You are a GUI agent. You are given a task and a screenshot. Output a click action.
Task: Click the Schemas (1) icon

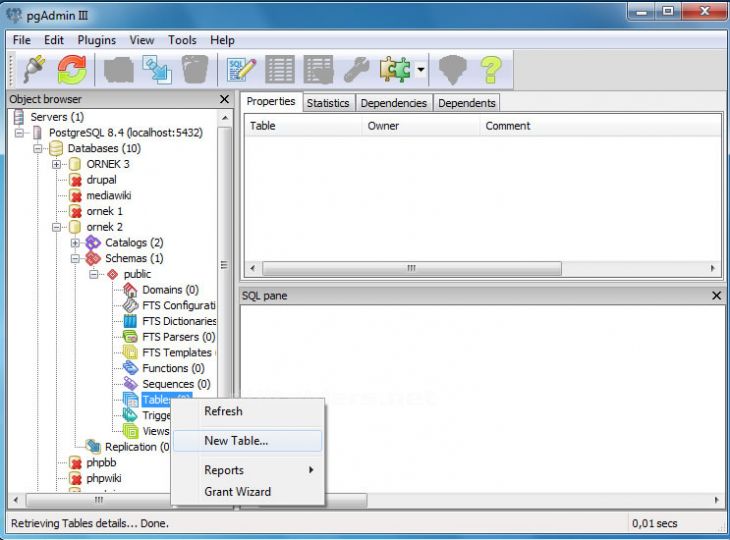pyautogui.click(x=93, y=258)
